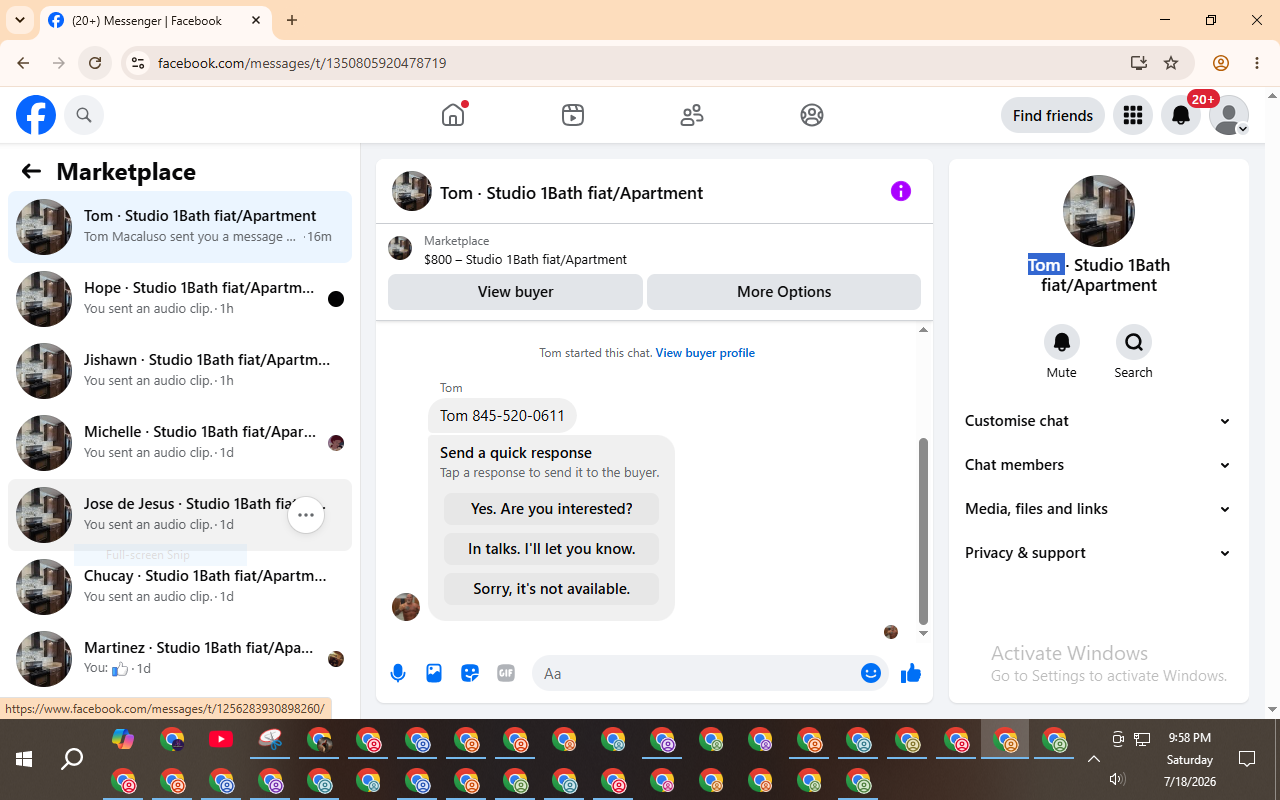This screenshot has height=800, width=1280.
Task: Show hidden system tray icons chevron
Action: [x=1094, y=759]
